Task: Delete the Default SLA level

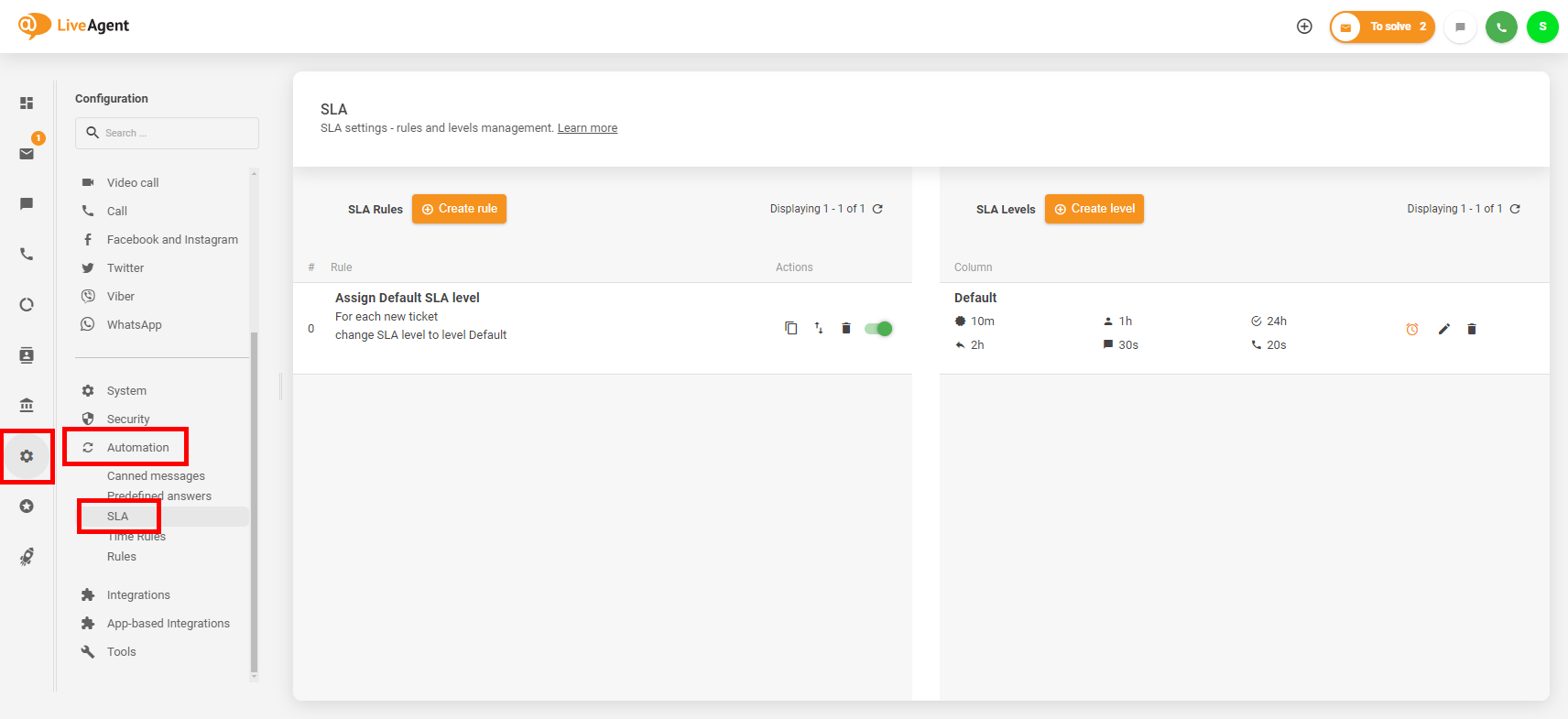Action: pos(1472,330)
